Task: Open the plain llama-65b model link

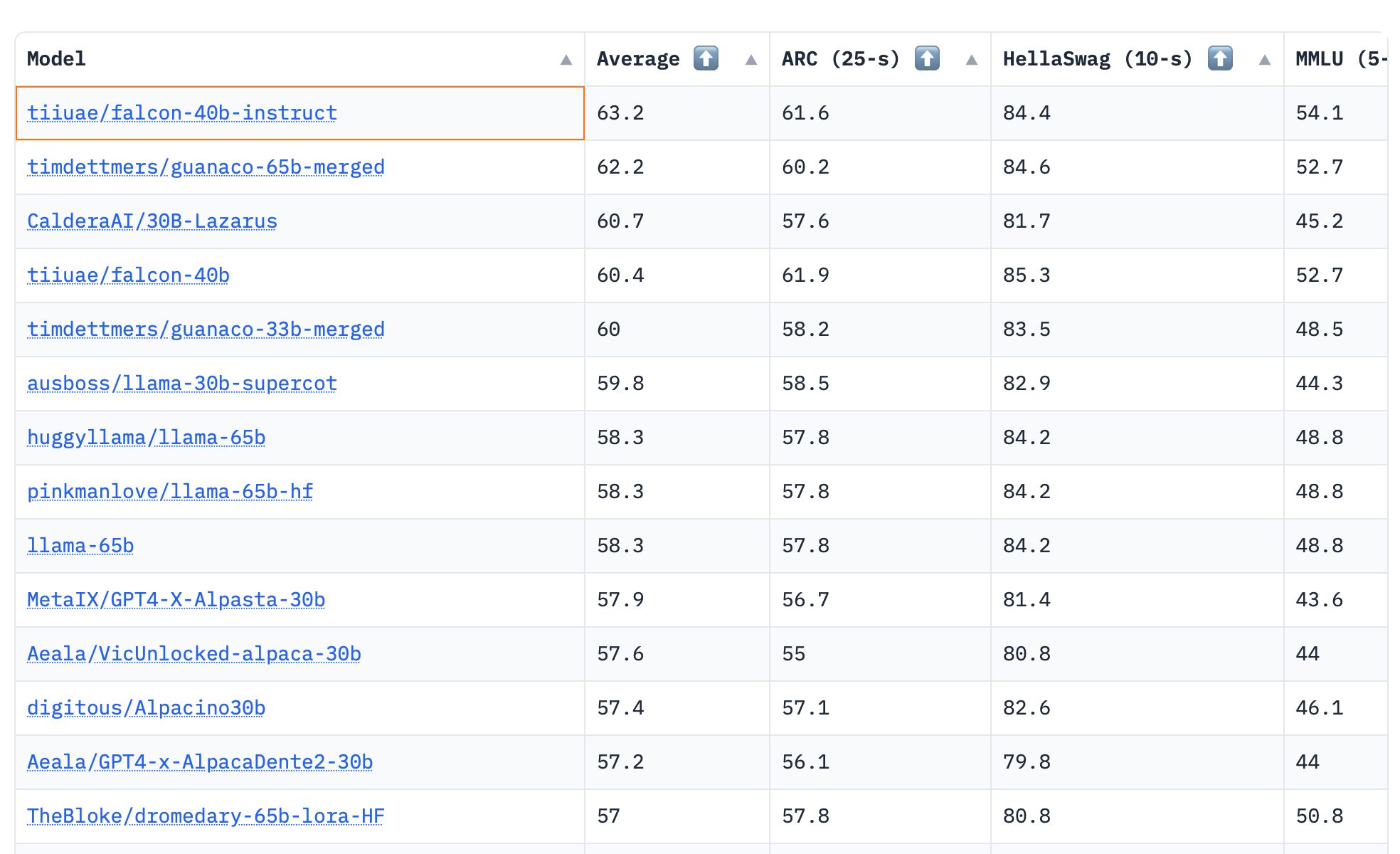Action: [80, 546]
